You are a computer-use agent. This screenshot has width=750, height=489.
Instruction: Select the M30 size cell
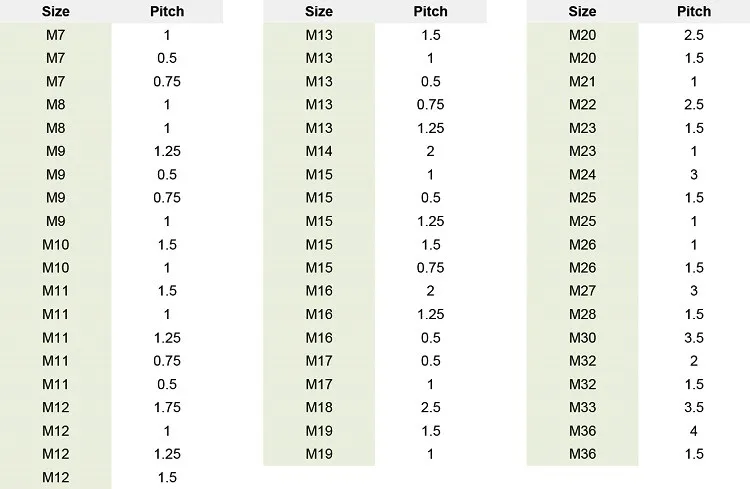(582, 337)
